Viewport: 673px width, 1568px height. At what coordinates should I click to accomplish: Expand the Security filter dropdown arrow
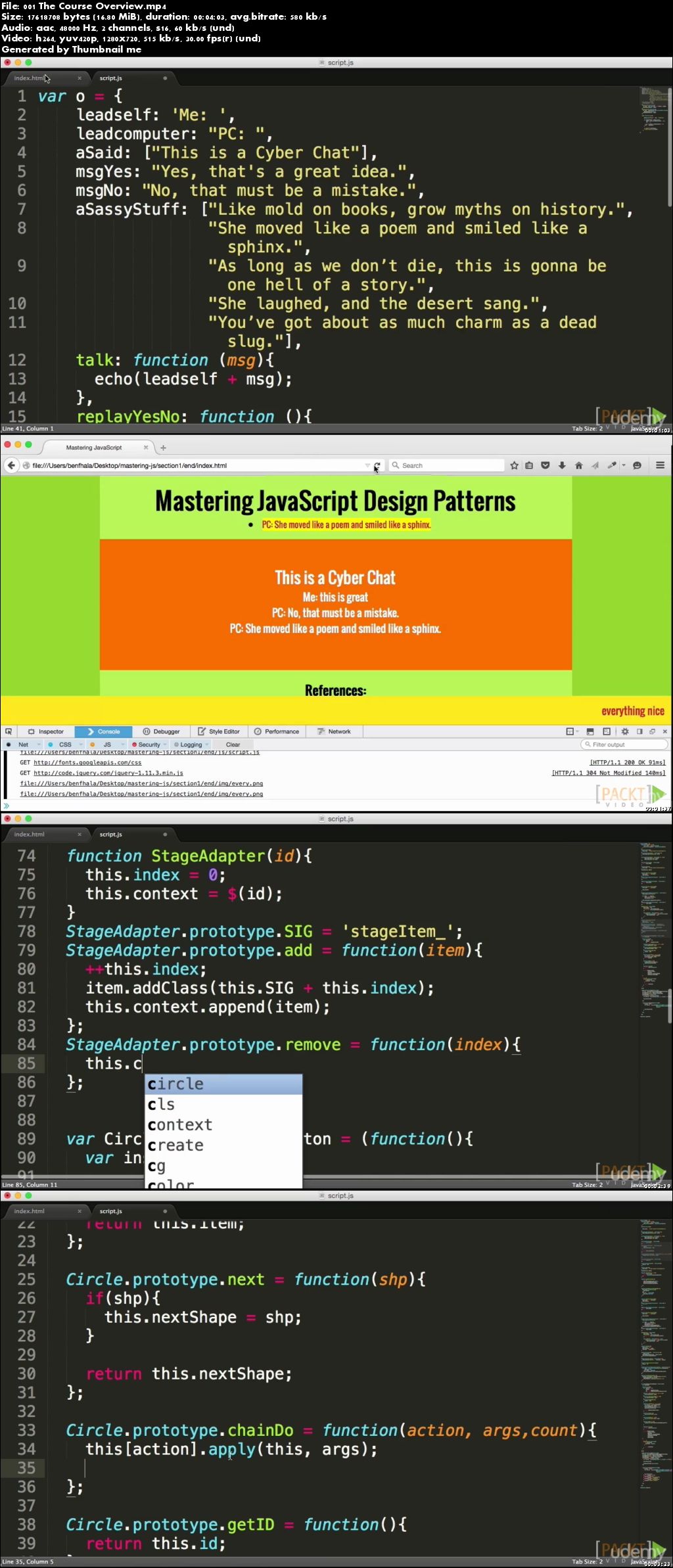[165, 745]
